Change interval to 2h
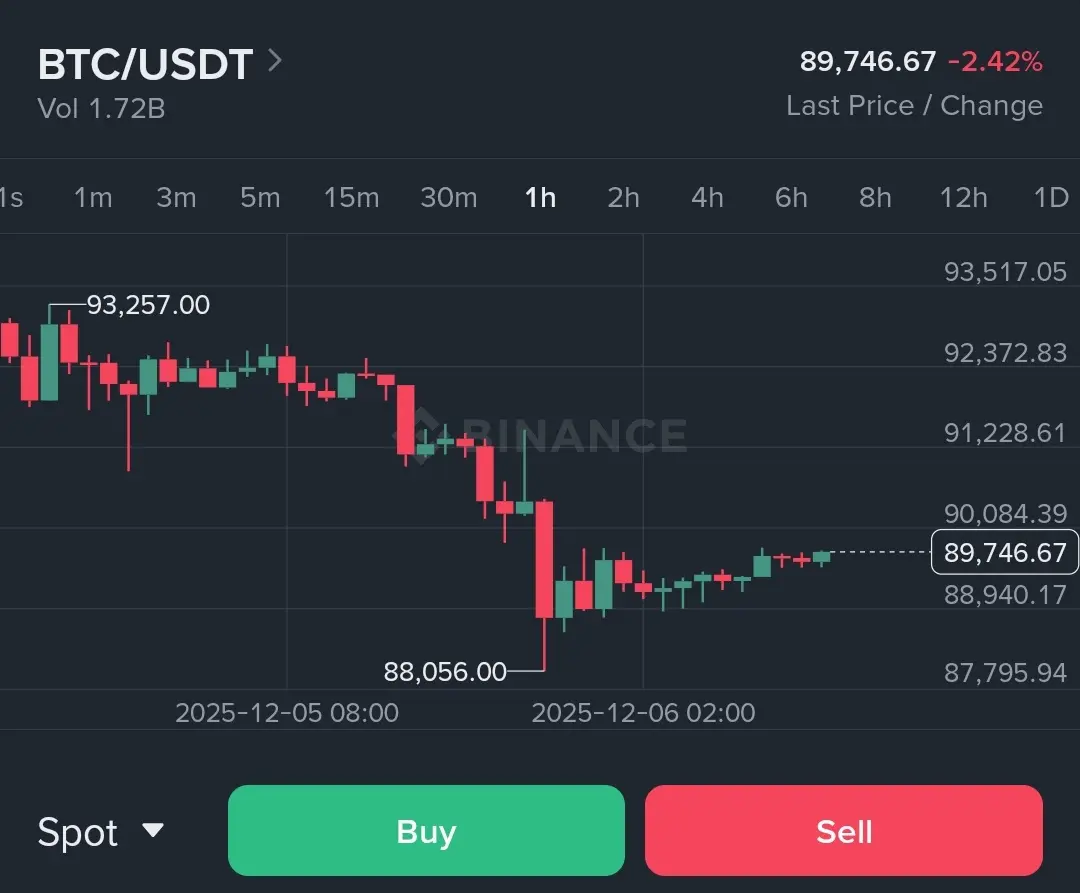The image size is (1080, 893). pyautogui.click(x=623, y=198)
